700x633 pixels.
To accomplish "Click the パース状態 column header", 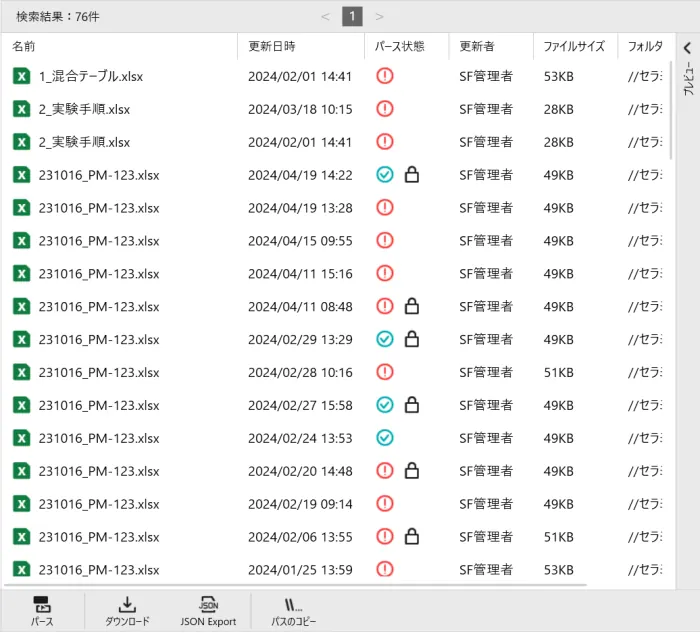I will point(400,46).
